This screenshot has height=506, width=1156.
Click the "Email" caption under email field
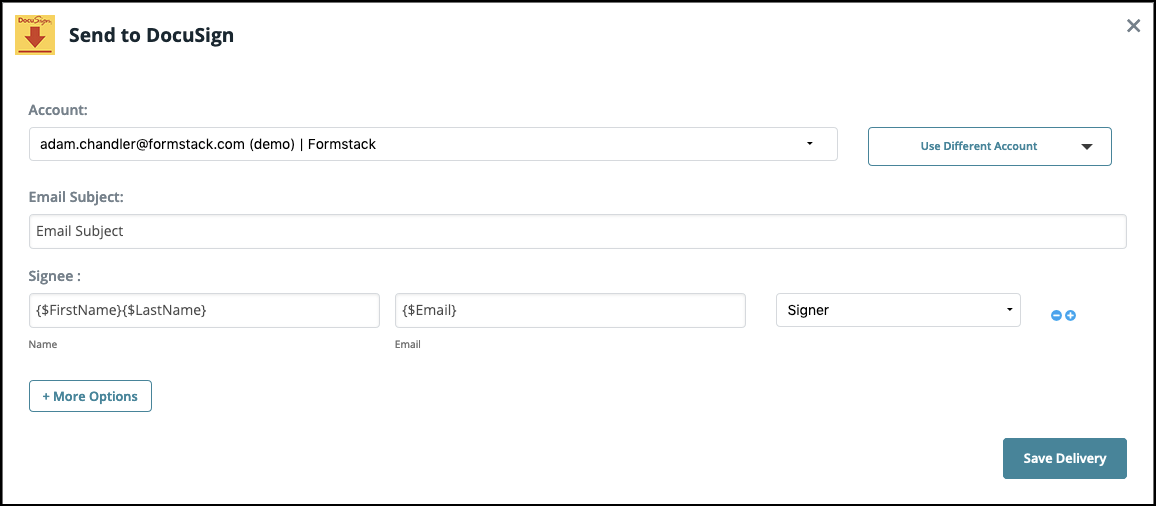(x=408, y=344)
